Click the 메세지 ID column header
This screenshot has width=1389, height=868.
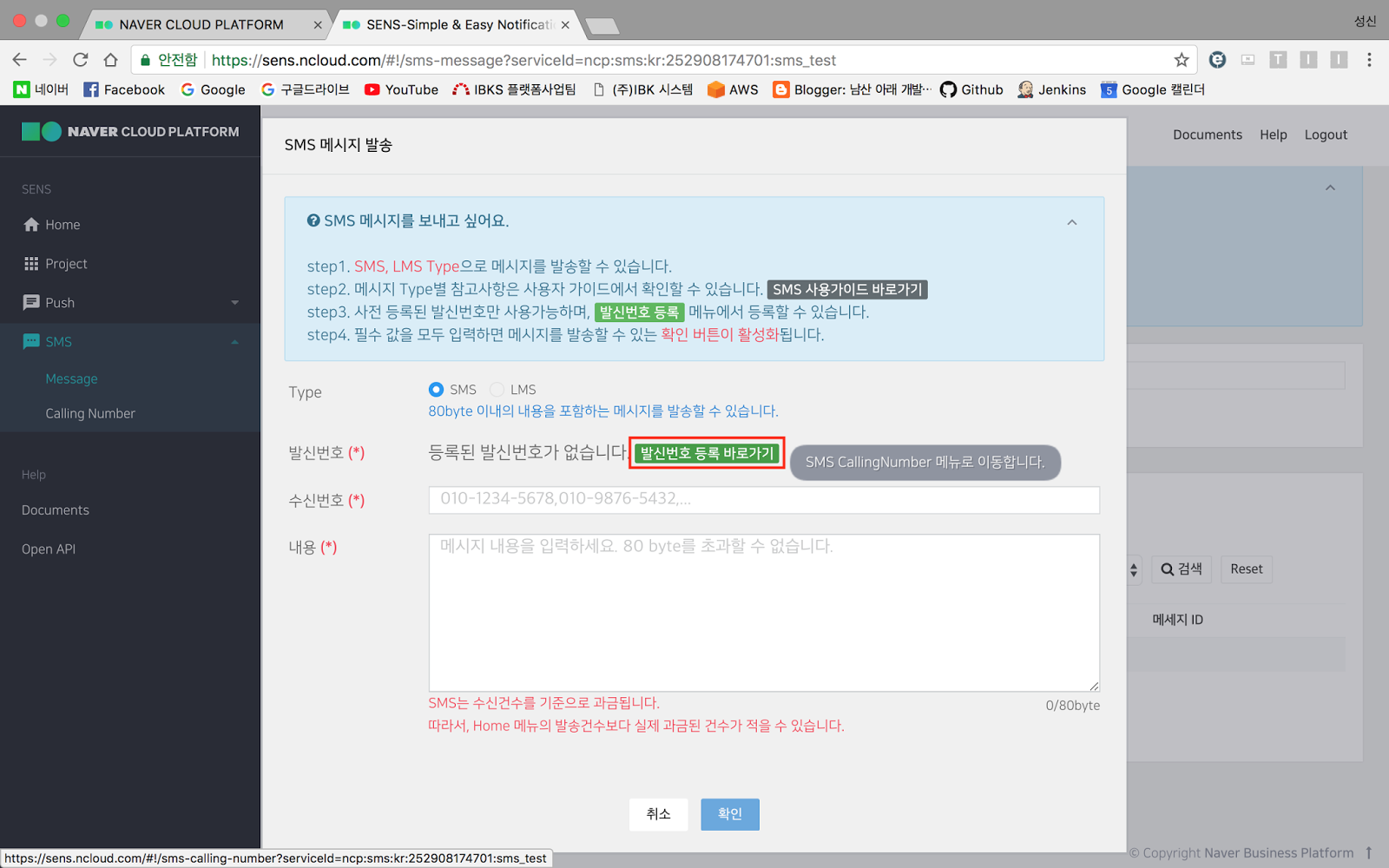1177,620
